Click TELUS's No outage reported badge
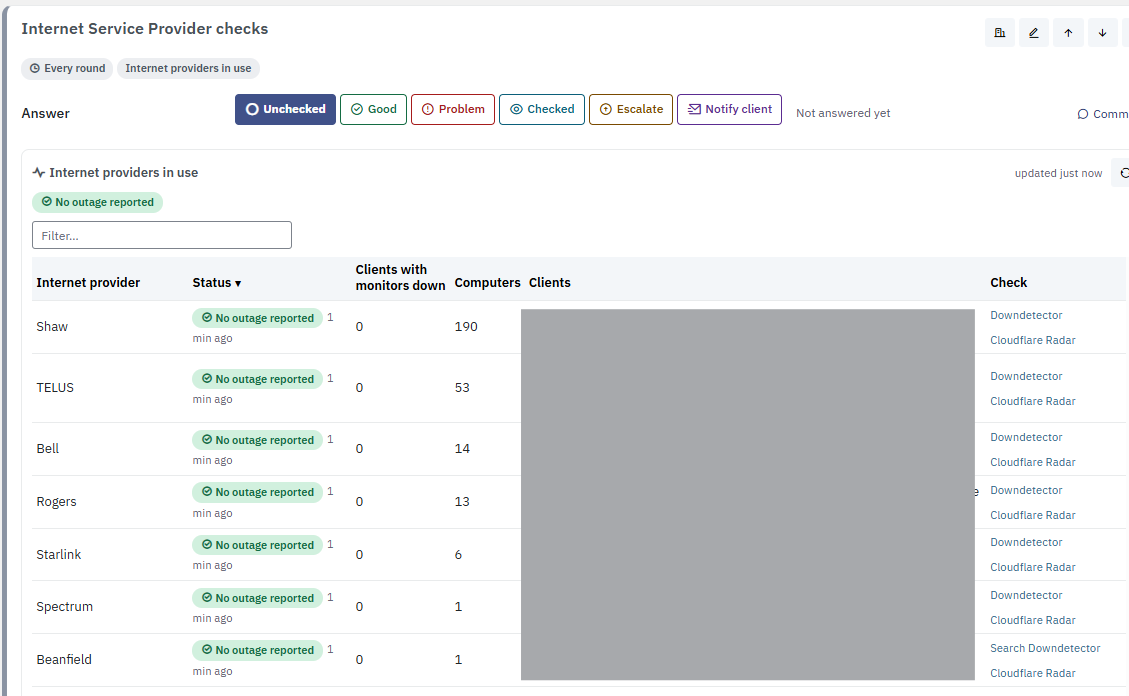Image resolution: width=1129 pixels, height=696 pixels. (257, 379)
